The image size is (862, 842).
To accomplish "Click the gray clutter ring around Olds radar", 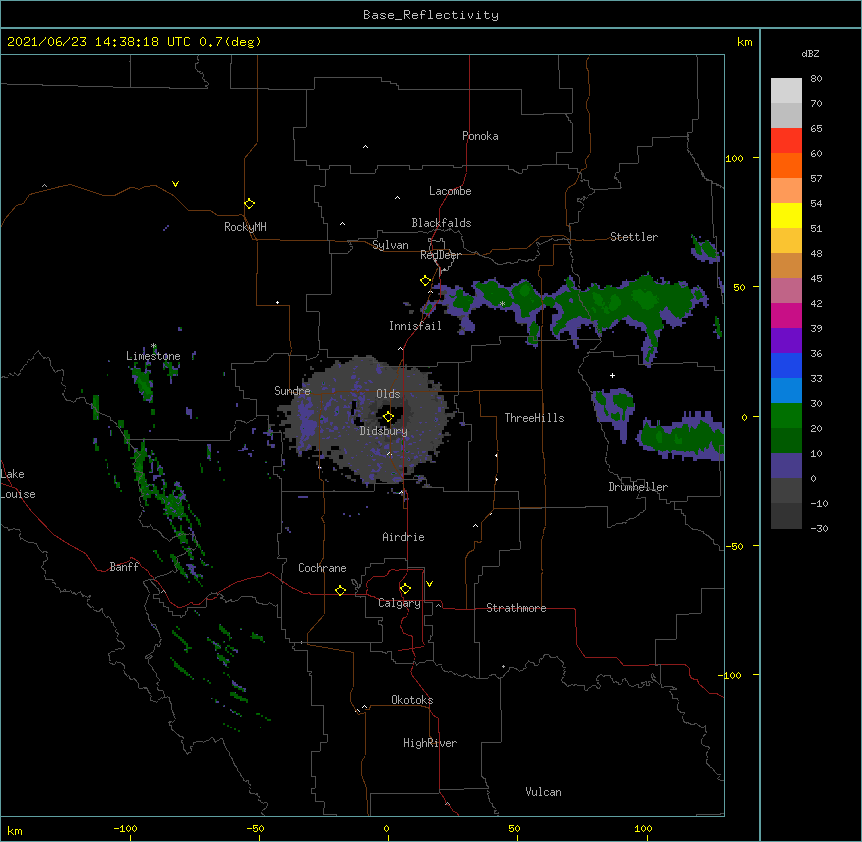I will coord(368,420).
